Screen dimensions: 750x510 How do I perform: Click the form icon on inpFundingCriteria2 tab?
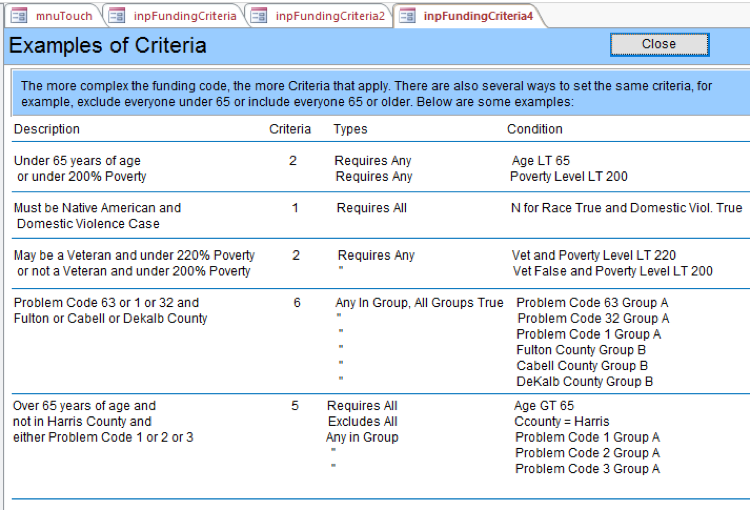tap(260, 16)
